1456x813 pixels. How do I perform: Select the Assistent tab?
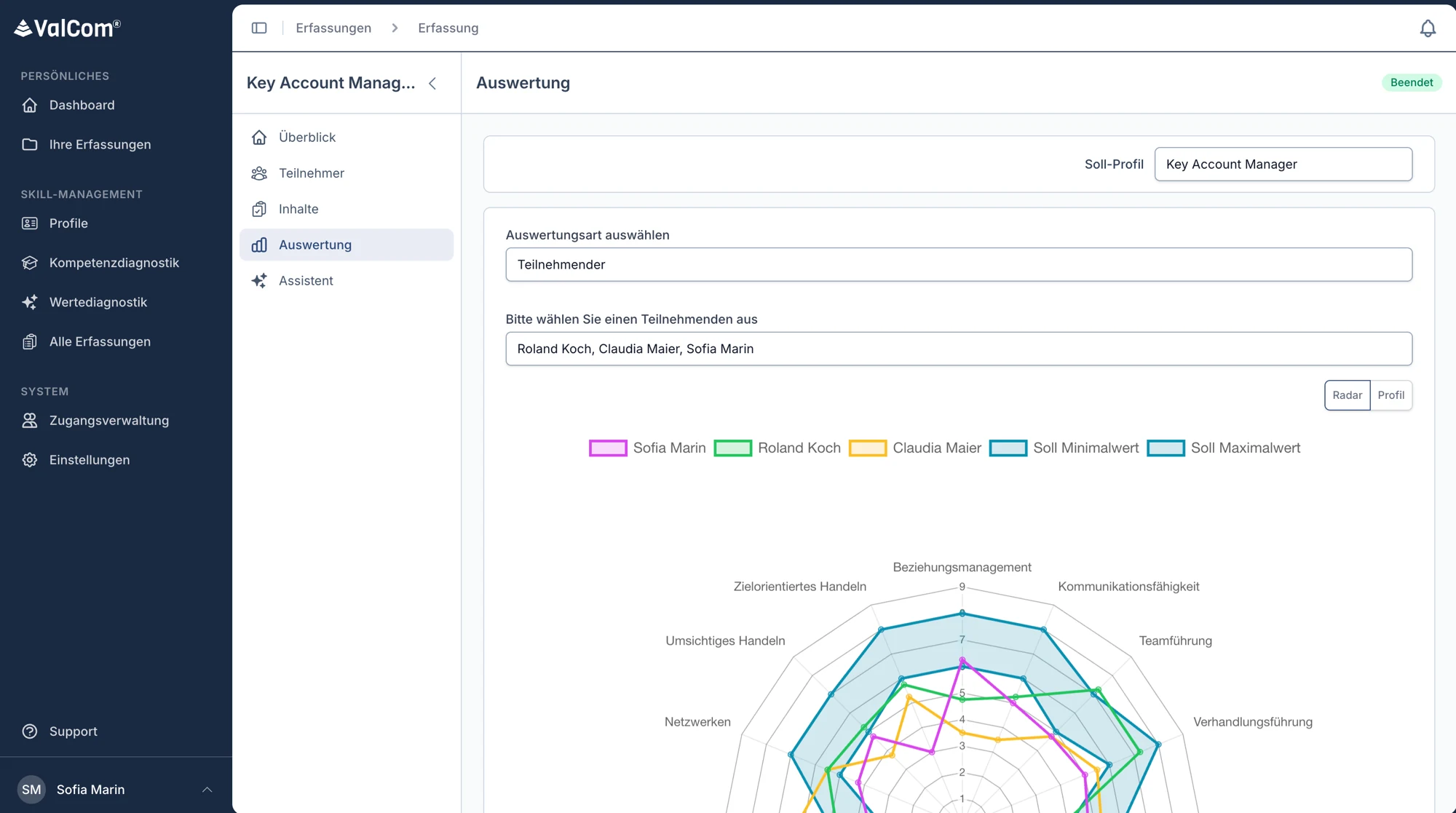click(x=347, y=281)
